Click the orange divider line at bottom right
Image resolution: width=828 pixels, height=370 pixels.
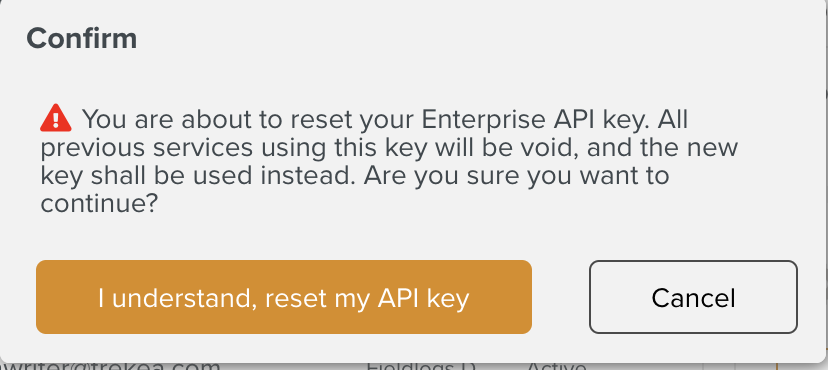(x=777, y=366)
